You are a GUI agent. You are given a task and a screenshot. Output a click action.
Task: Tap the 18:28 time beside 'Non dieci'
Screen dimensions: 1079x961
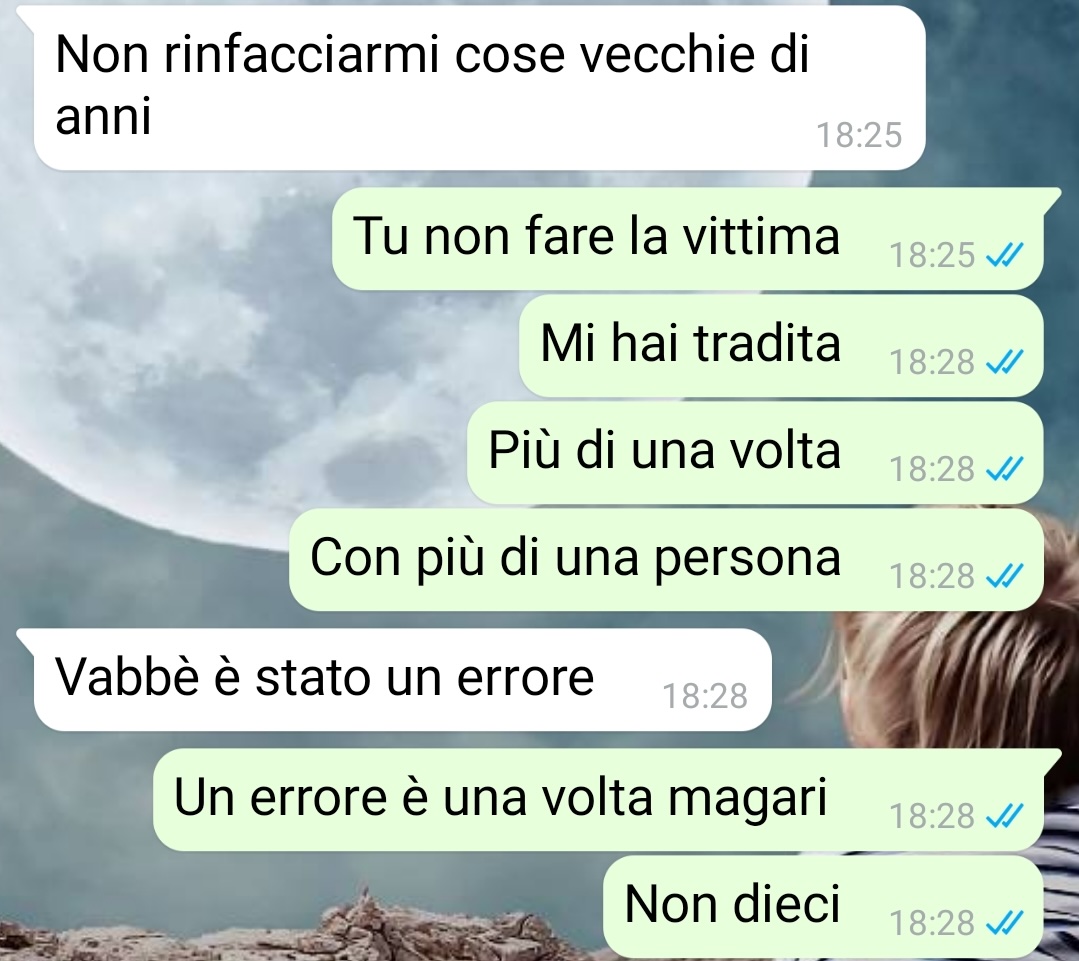tap(932, 922)
